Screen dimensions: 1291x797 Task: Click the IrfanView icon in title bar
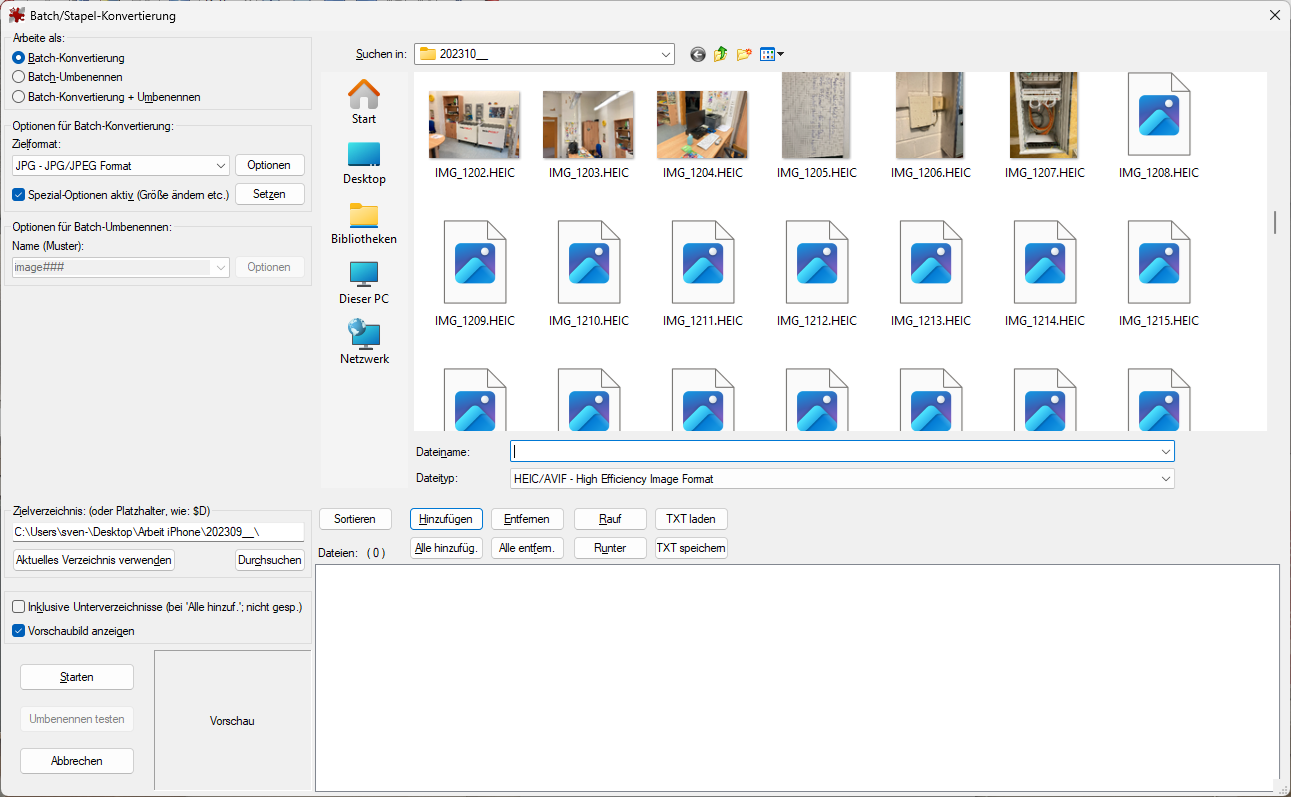point(16,15)
